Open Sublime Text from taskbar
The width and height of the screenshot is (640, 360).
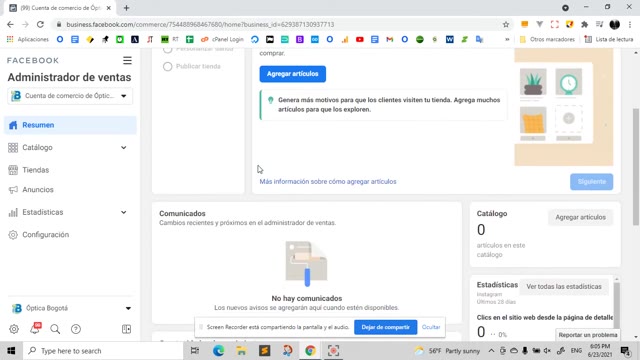[264, 351]
